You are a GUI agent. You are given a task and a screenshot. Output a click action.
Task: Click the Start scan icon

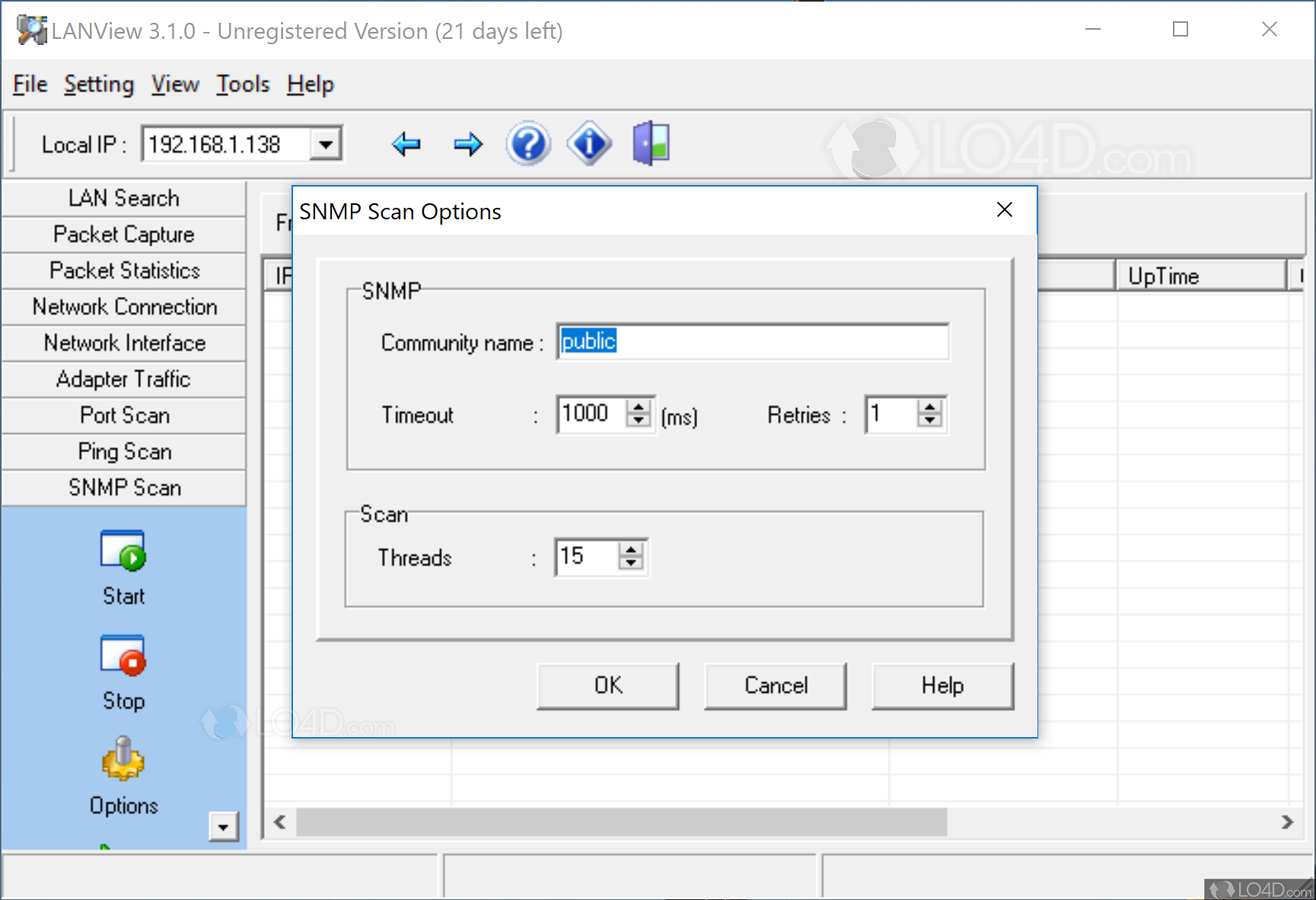(x=123, y=551)
